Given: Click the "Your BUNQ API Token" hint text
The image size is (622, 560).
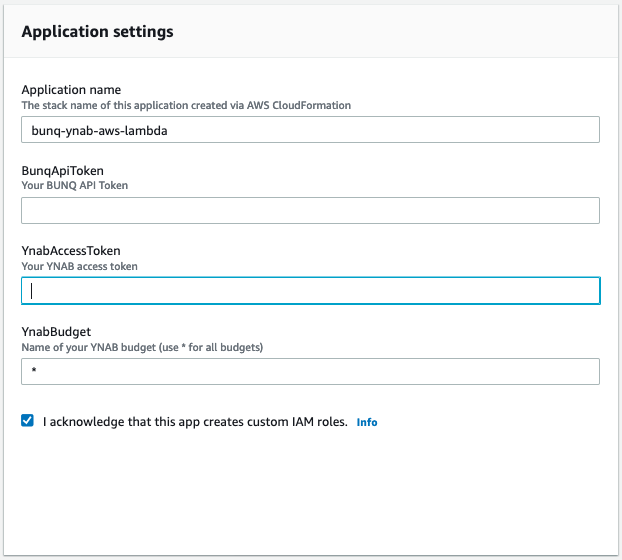Looking at the screenshot, I should [75, 186].
